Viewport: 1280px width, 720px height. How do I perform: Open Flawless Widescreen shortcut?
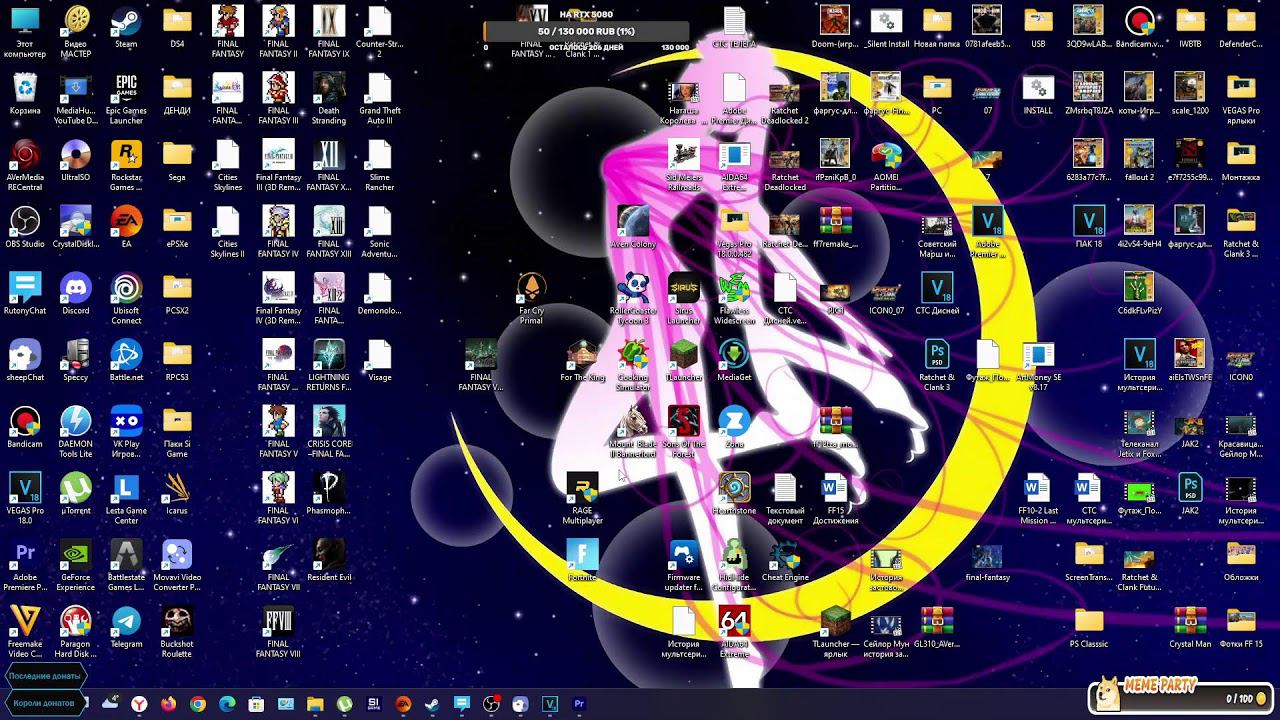(734, 299)
